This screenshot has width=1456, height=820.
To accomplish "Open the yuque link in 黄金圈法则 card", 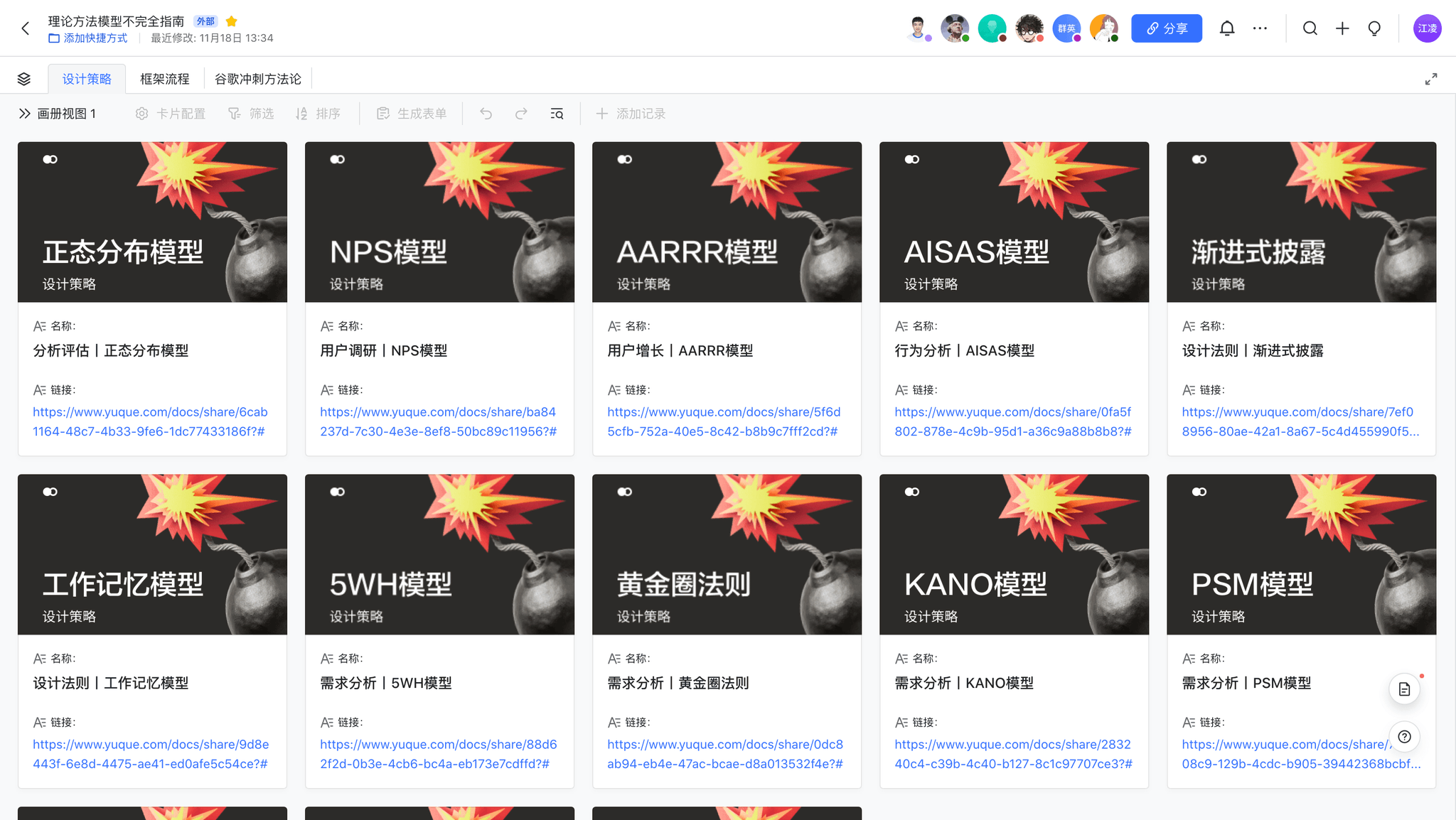I will (725, 754).
